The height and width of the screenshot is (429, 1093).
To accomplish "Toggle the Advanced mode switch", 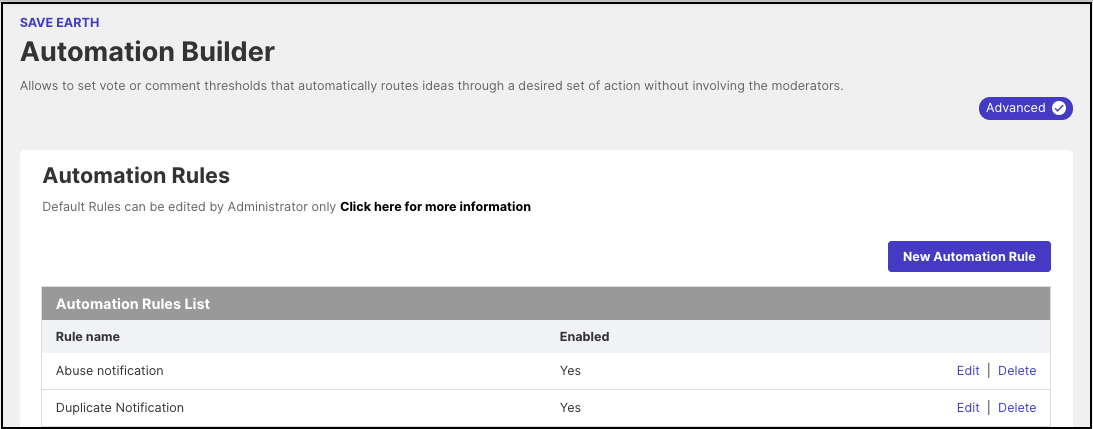I will tap(1025, 108).
